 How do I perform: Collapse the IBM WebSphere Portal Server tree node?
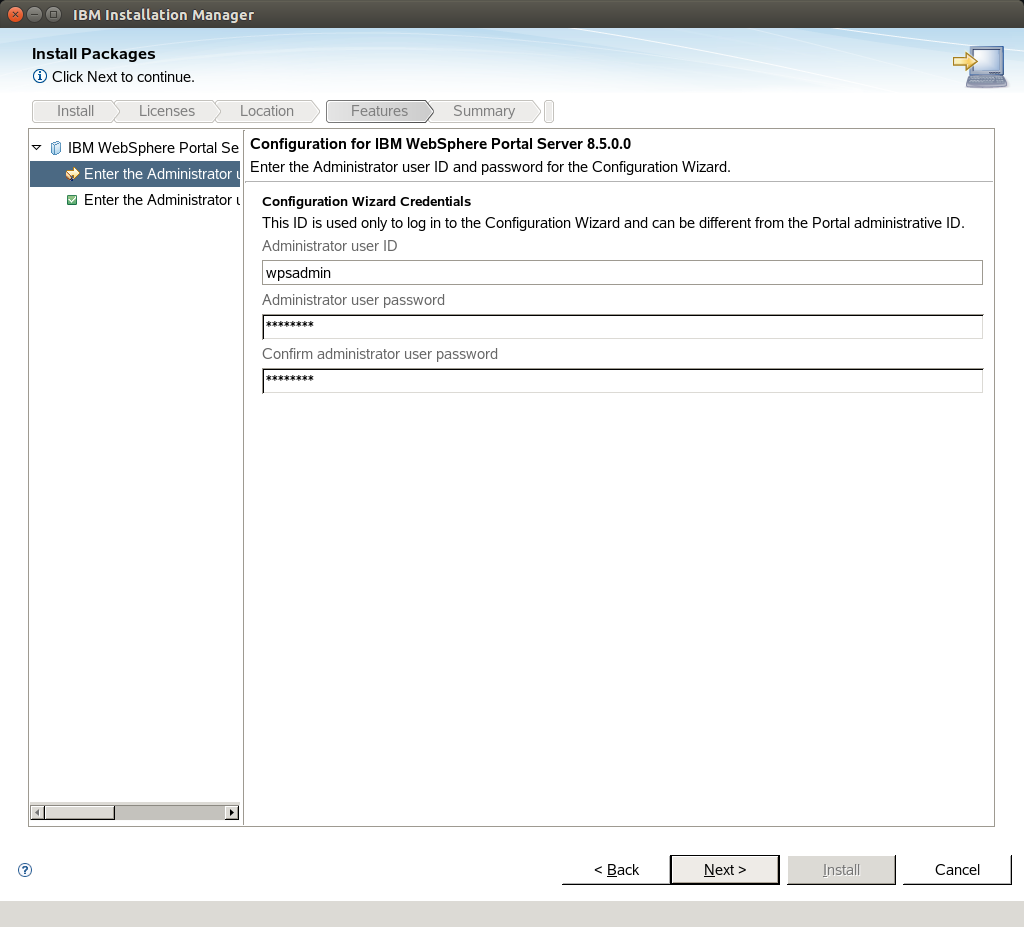[x=37, y=148]
